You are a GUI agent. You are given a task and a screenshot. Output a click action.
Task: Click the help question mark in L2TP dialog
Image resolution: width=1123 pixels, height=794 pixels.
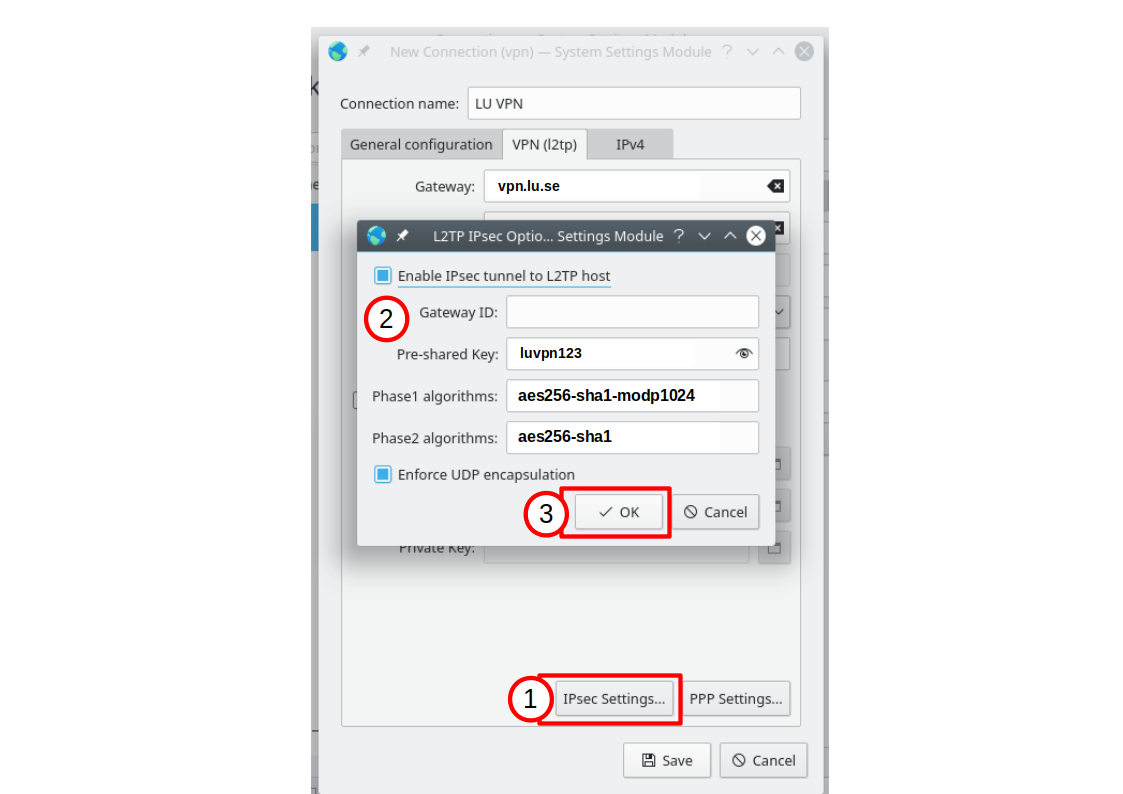click(678, 236)
